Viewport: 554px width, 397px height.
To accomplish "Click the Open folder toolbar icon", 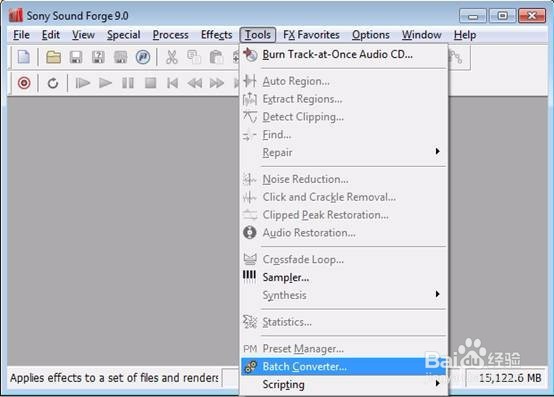I will [x=53, y=57].
